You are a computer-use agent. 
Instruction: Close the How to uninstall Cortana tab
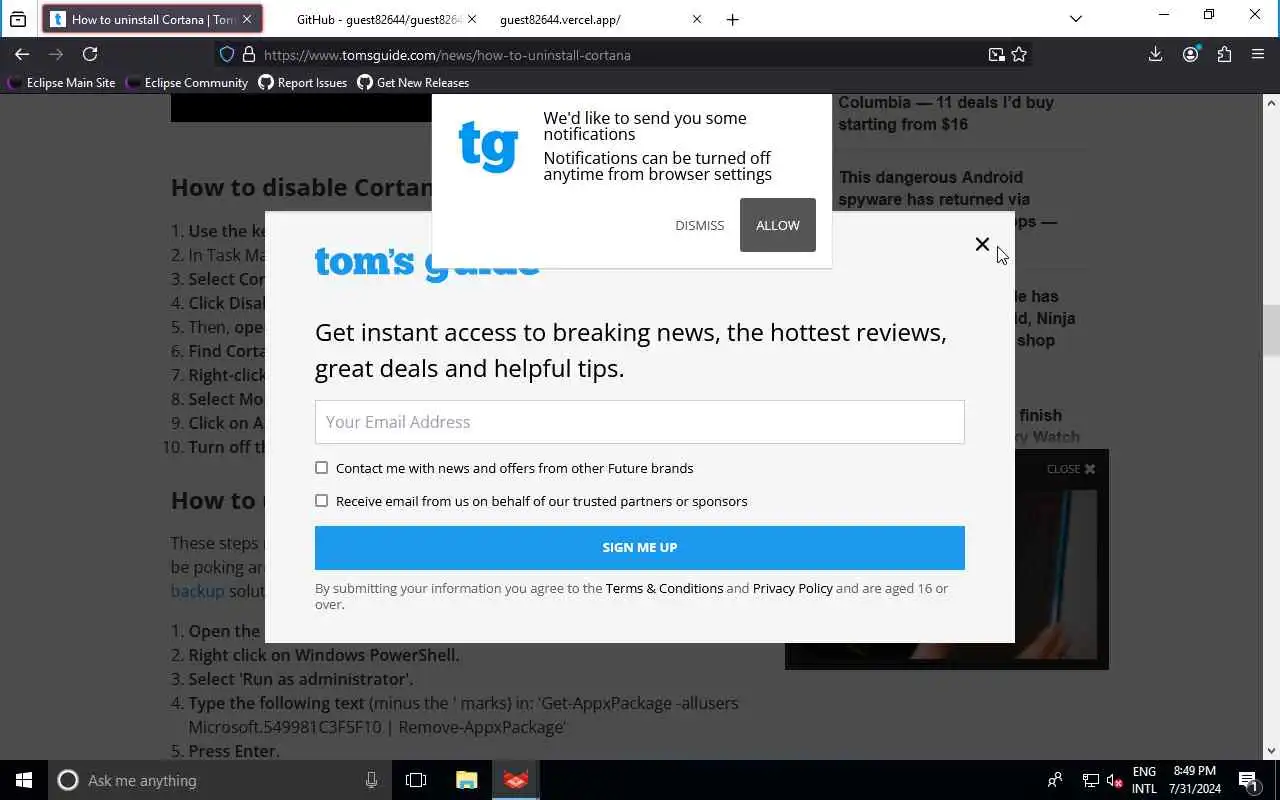click(247, 19)
